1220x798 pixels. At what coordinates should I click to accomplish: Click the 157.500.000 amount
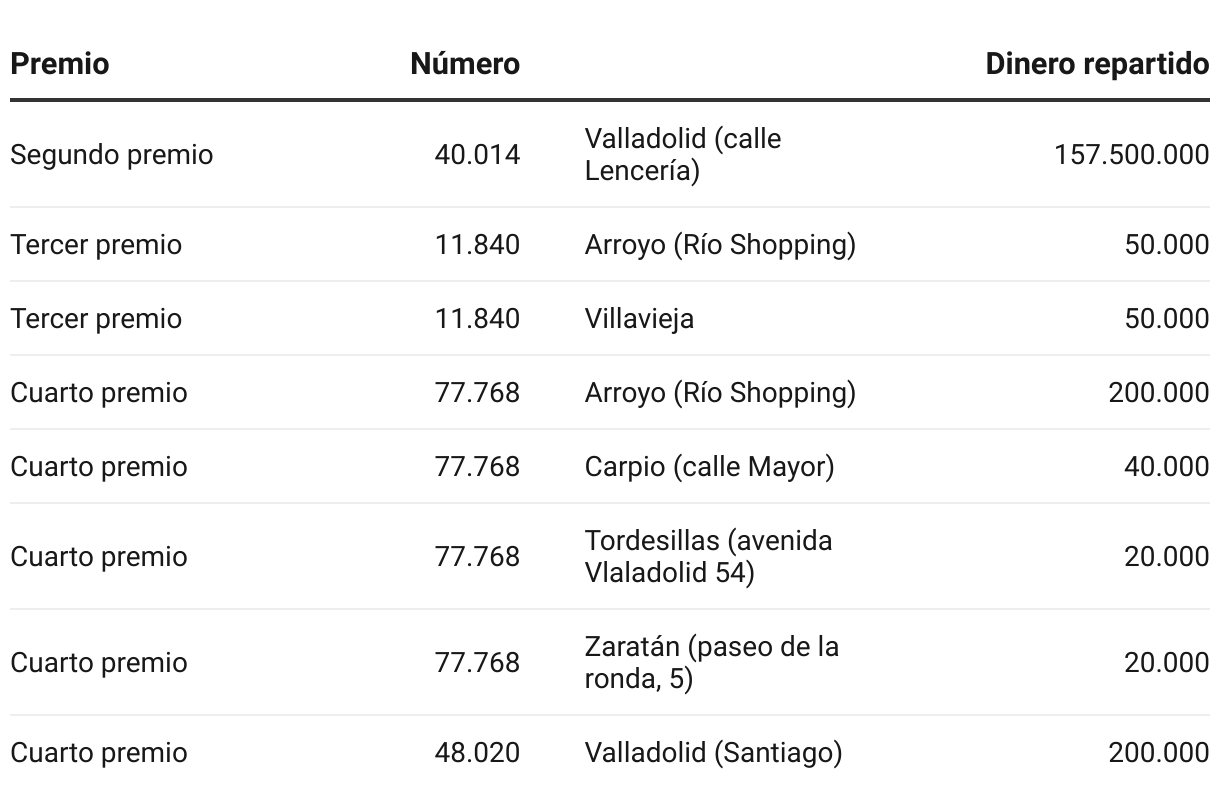(1131, 155)
